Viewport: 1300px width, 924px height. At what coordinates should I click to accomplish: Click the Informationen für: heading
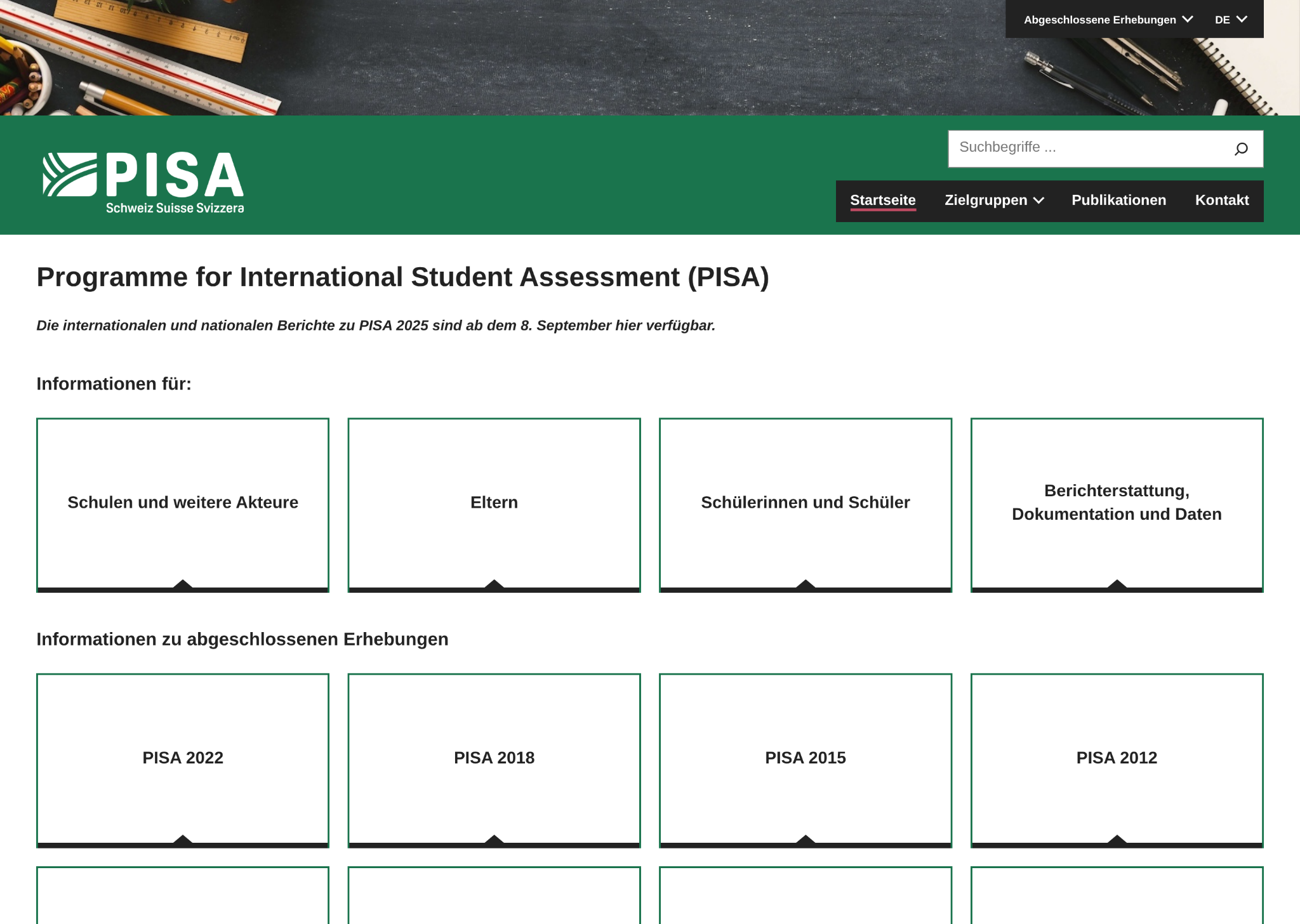(114, 384)
